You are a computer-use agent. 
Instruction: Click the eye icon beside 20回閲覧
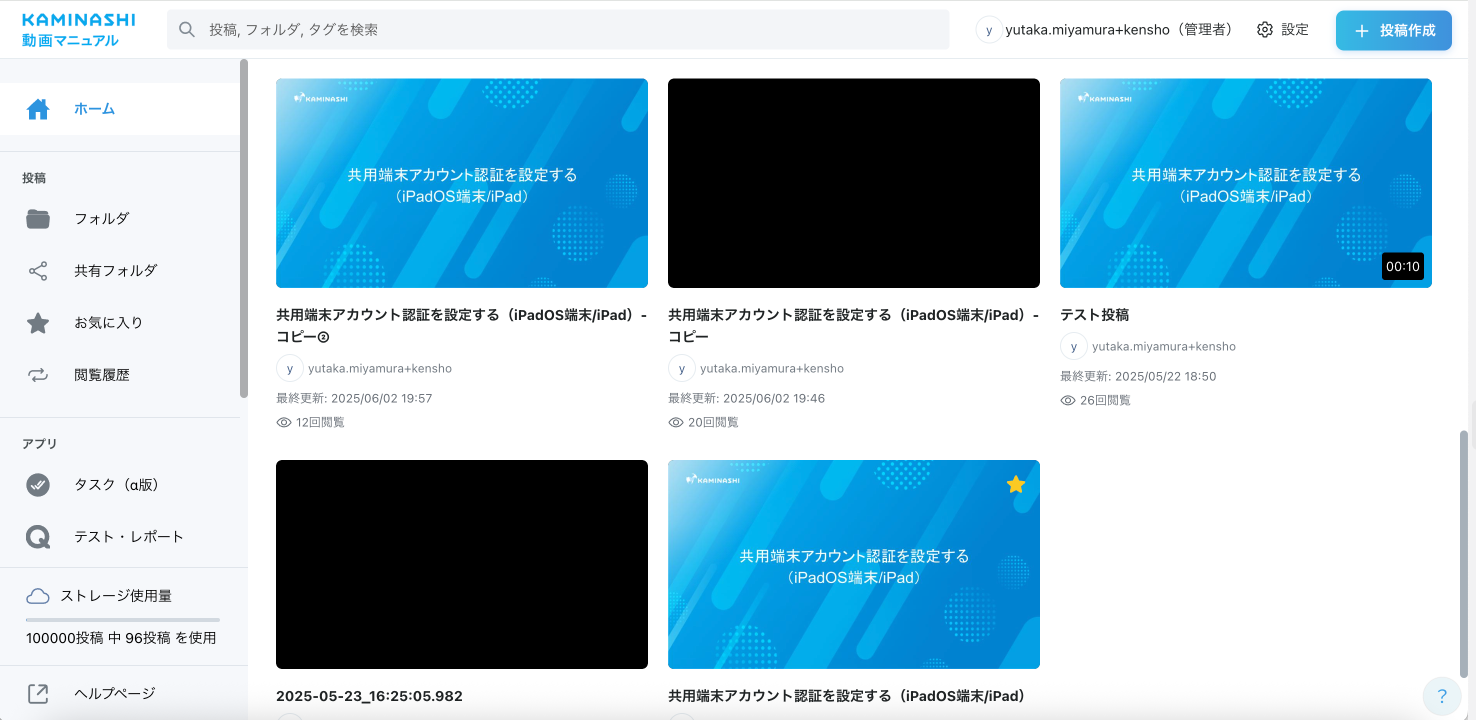pyautogui.click(x=676, y=422)
